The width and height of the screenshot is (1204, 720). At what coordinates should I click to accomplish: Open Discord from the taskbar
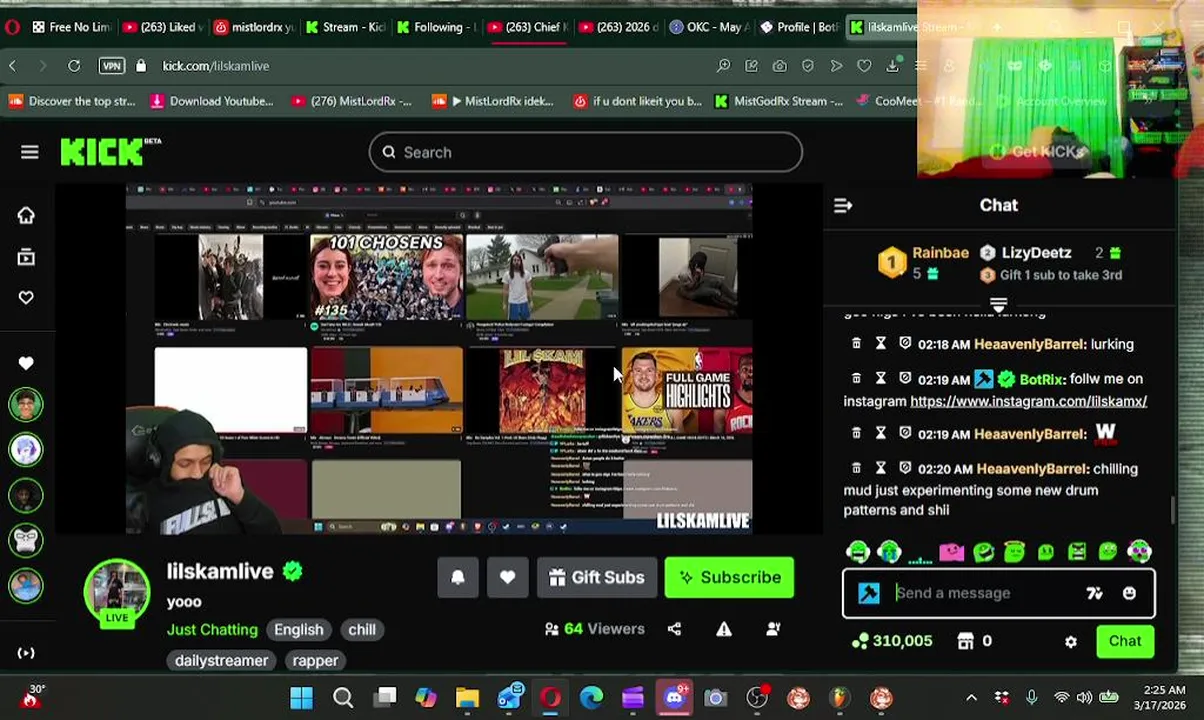(674, 698)
